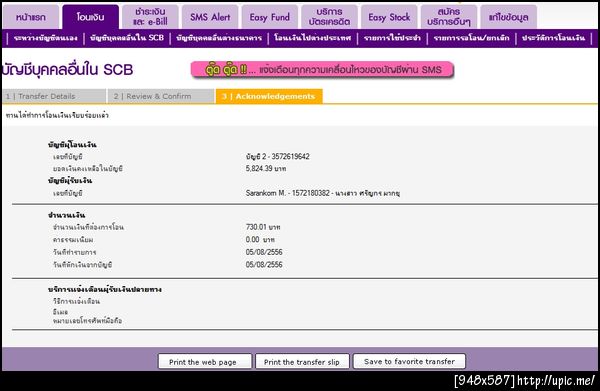This screenshot has width=600, height=391.
Task: Choose รายการรอโอน/ยกเลิก submenu item
Action: (x=471, y=38)
